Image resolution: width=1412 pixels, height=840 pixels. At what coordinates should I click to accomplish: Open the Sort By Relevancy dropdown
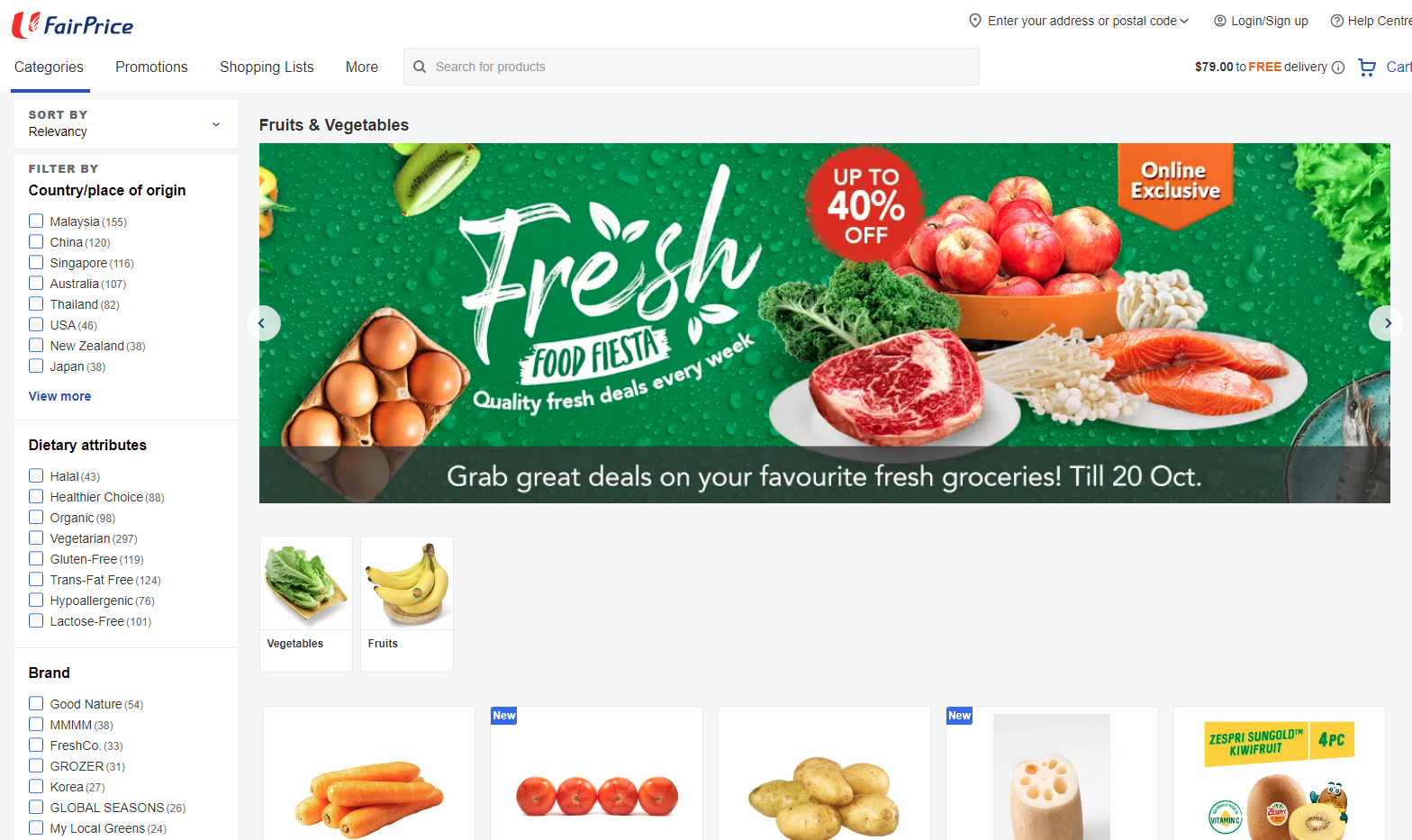tap(126, 123)
